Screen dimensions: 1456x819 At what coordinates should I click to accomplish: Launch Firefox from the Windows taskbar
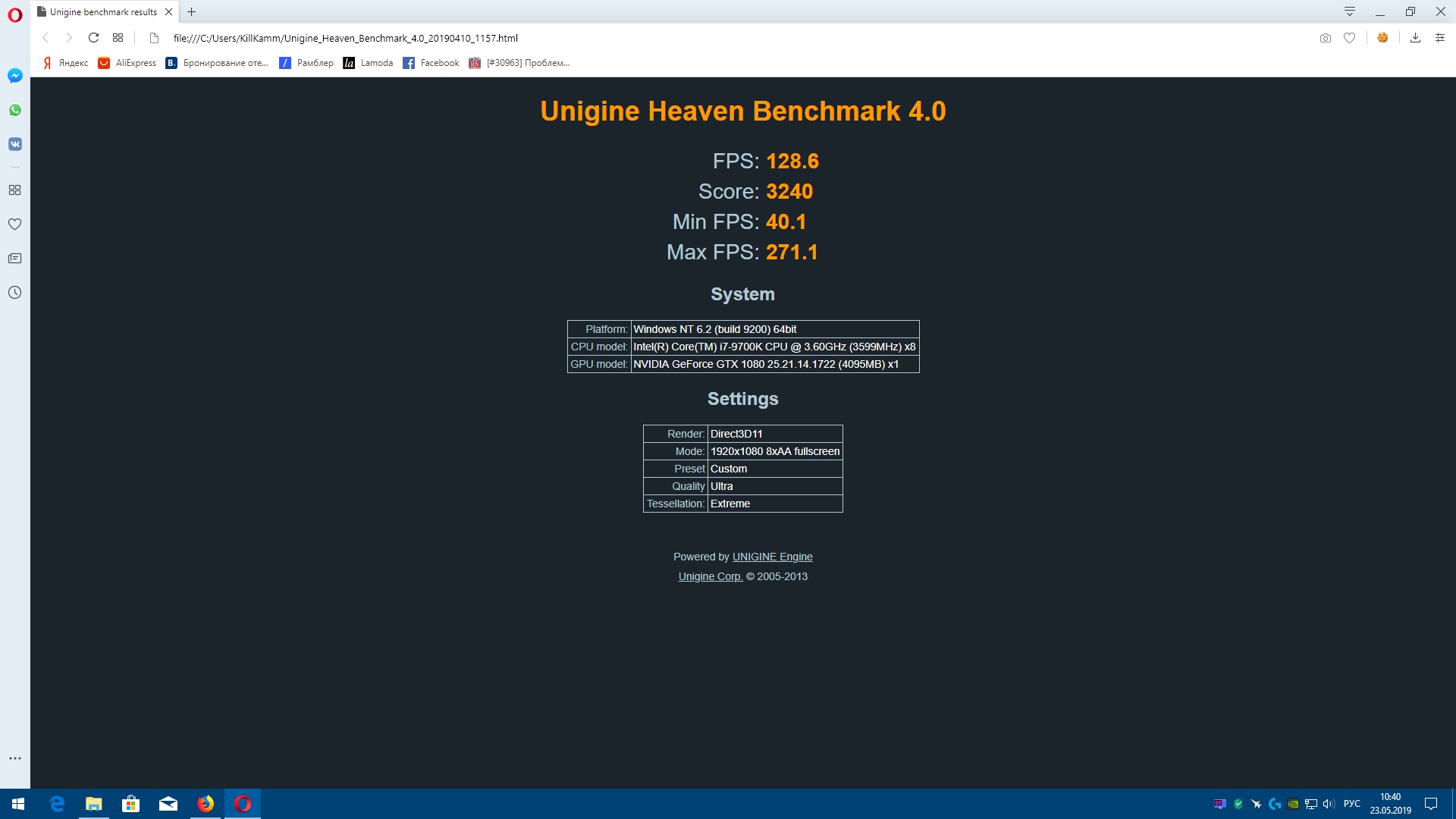pyautogui.click(x=206, y=804)
